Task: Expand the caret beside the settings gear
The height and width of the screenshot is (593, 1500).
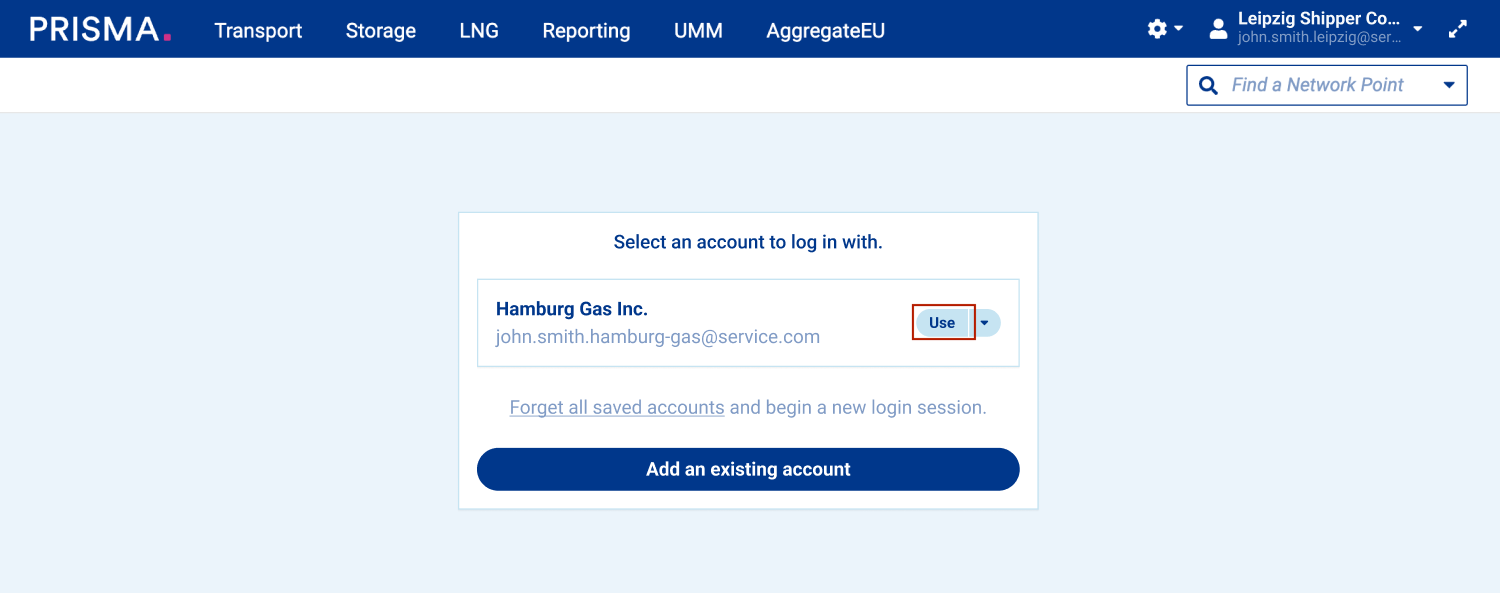Action: (x=1179, y=29)
